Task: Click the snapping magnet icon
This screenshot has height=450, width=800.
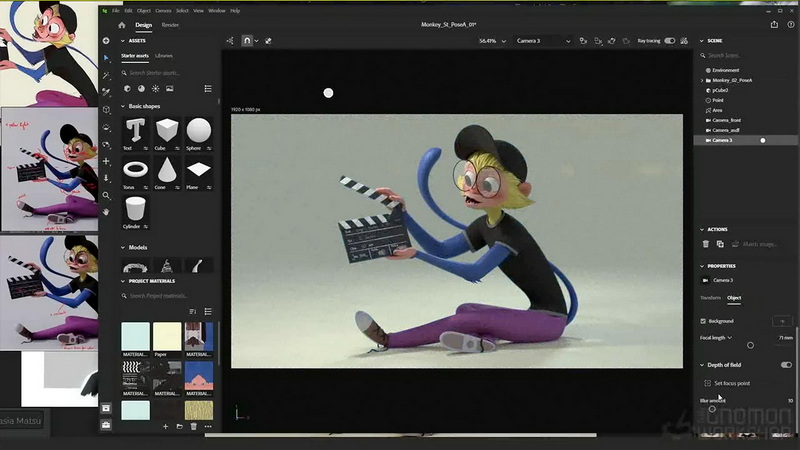Action: [x=247, y=41]
